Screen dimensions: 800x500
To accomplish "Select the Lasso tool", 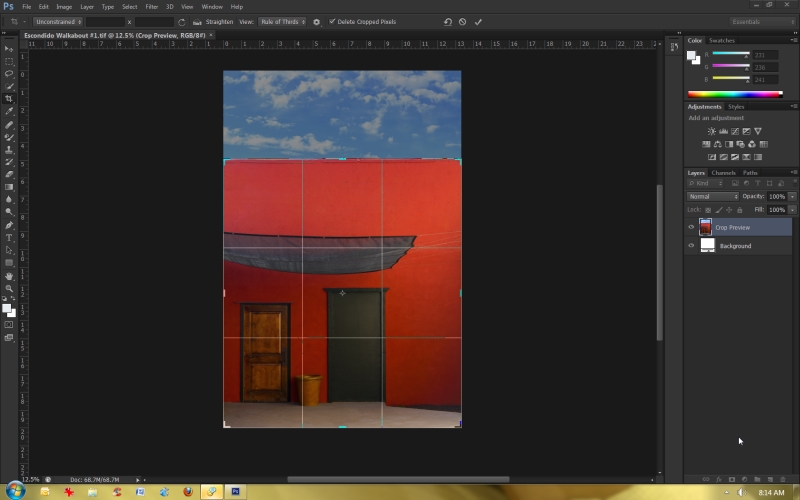I will click(9, 73).
